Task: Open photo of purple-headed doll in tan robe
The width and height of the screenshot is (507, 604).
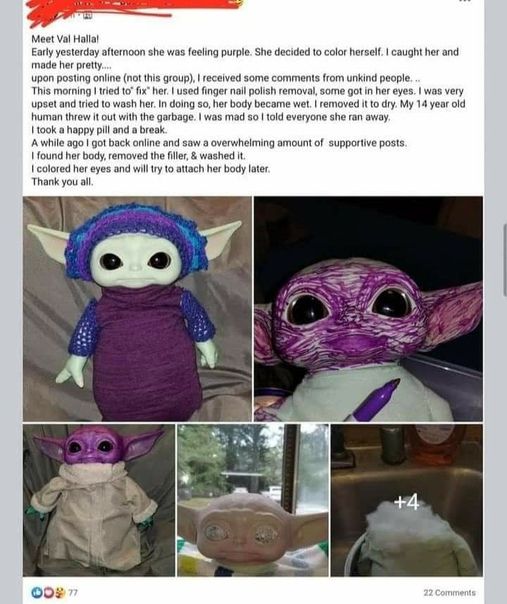Action: [x=99, y=500]
